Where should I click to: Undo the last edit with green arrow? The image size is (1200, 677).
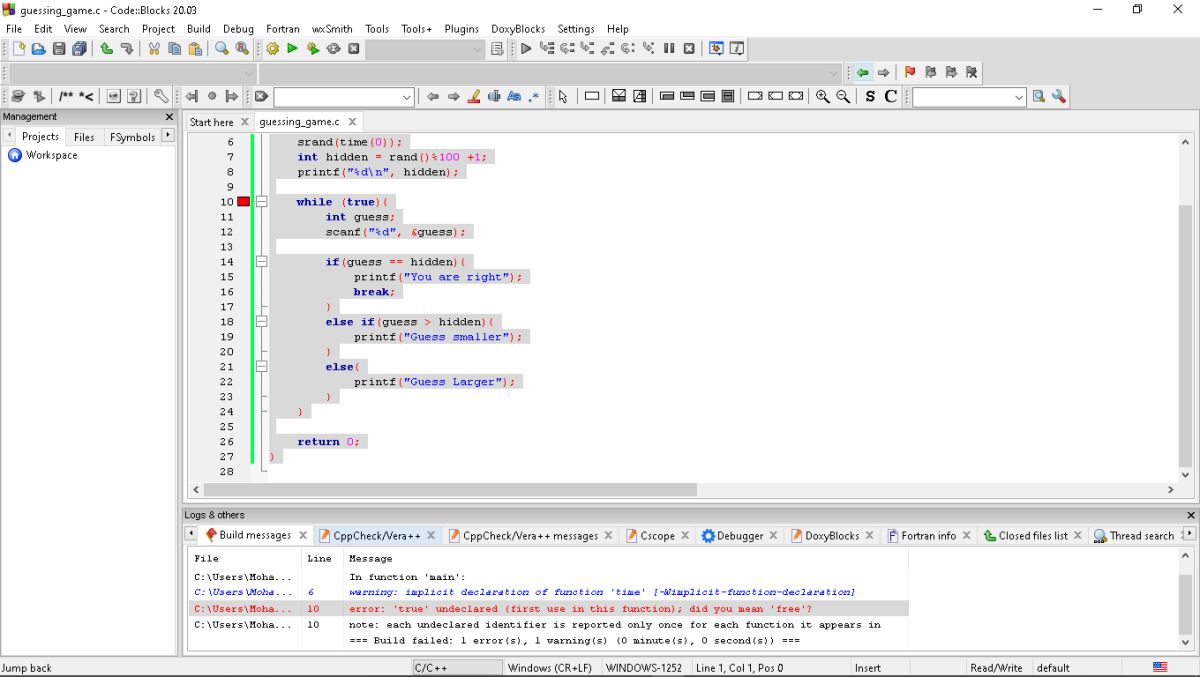click(x=106, y=49)
